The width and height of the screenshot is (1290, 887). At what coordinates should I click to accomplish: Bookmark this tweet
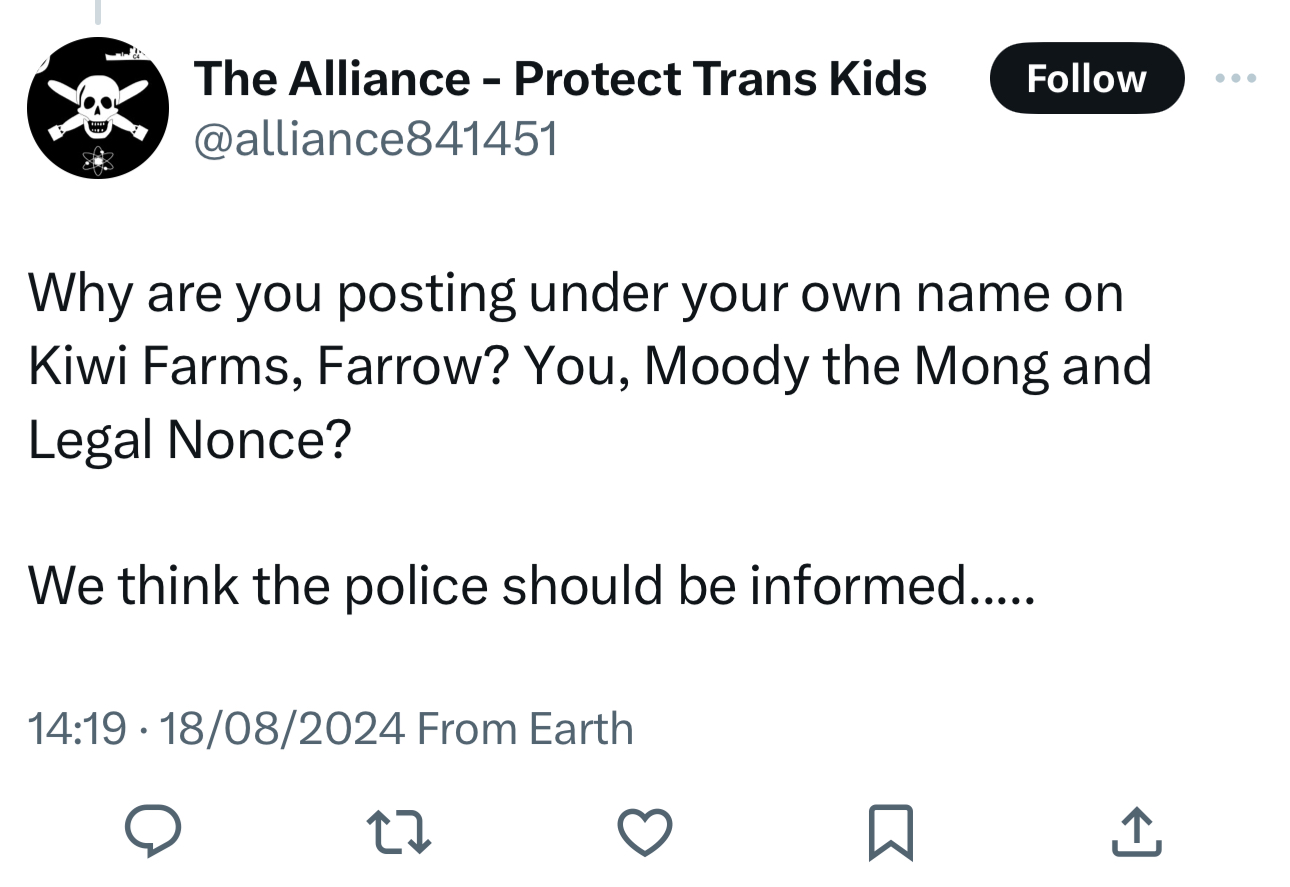[x=889, y=832]
